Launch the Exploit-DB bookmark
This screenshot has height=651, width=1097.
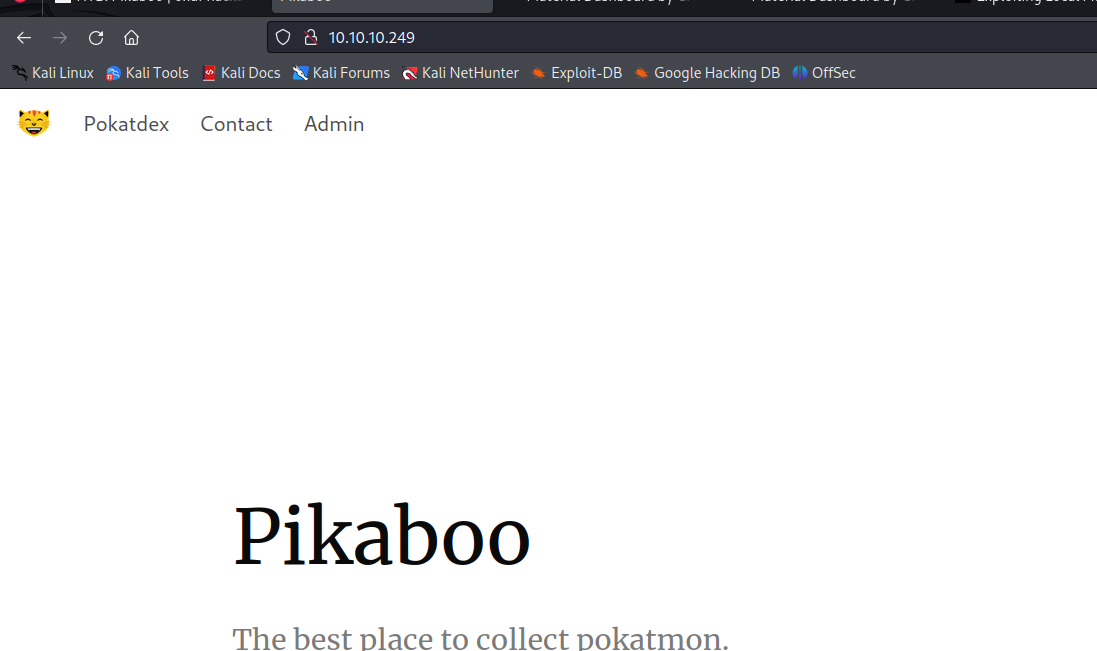(577, 73)
